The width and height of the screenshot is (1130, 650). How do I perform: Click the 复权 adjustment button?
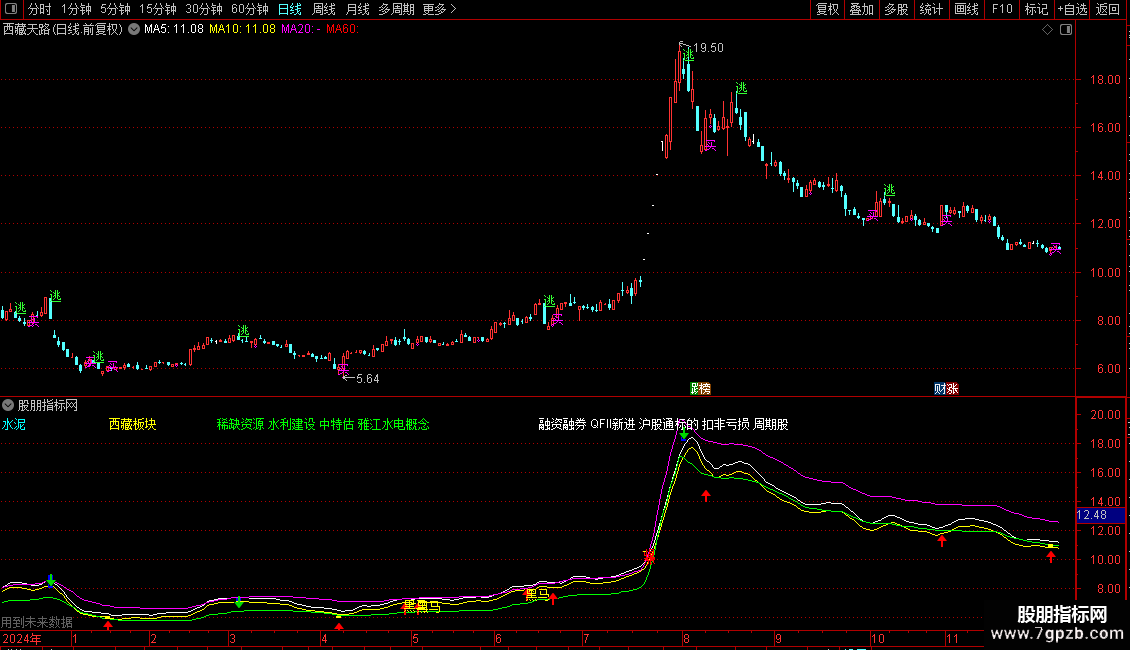click(x=827, y=9)
